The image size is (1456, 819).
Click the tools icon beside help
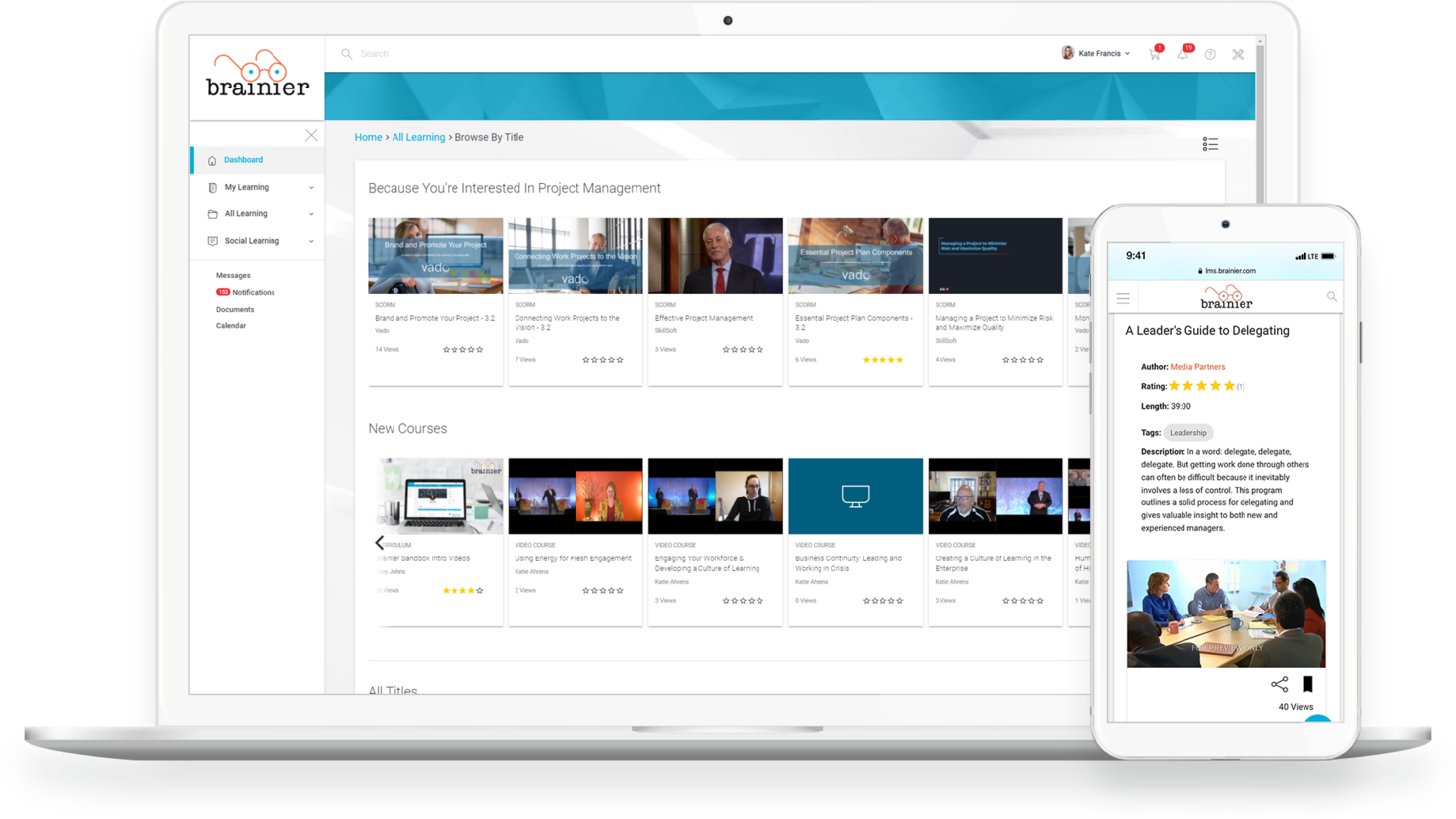point(1237,54)
